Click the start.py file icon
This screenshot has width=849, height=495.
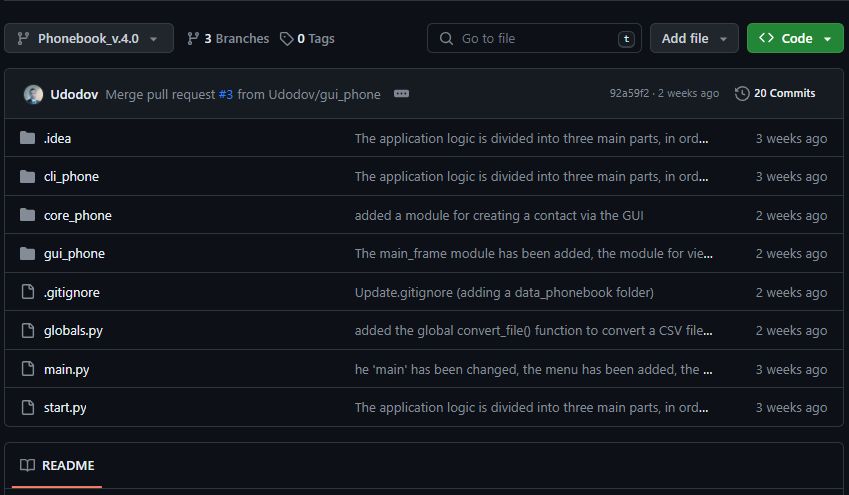[28, 407]
